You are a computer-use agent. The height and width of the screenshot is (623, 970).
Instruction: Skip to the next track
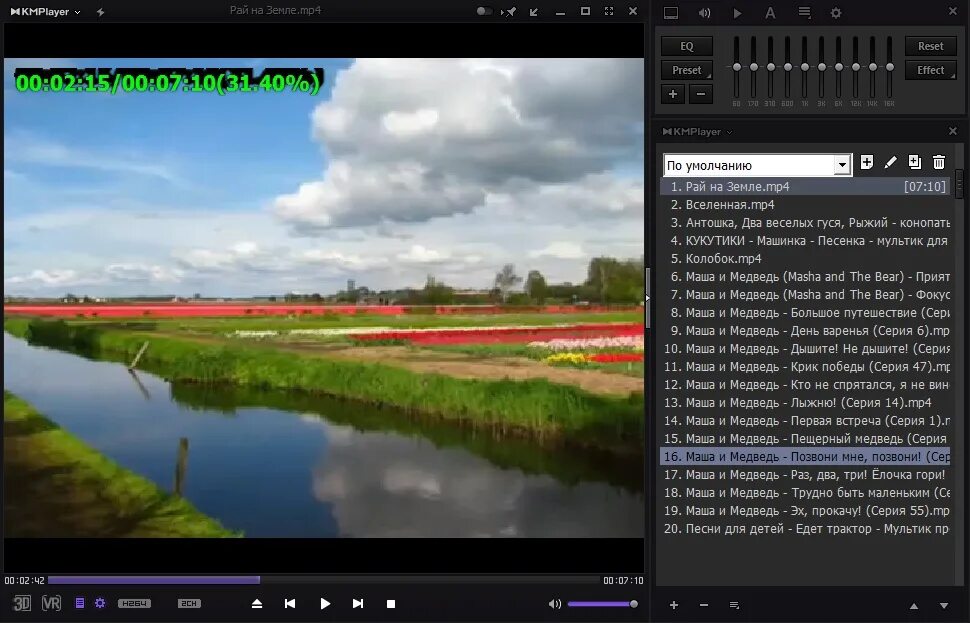358,604
